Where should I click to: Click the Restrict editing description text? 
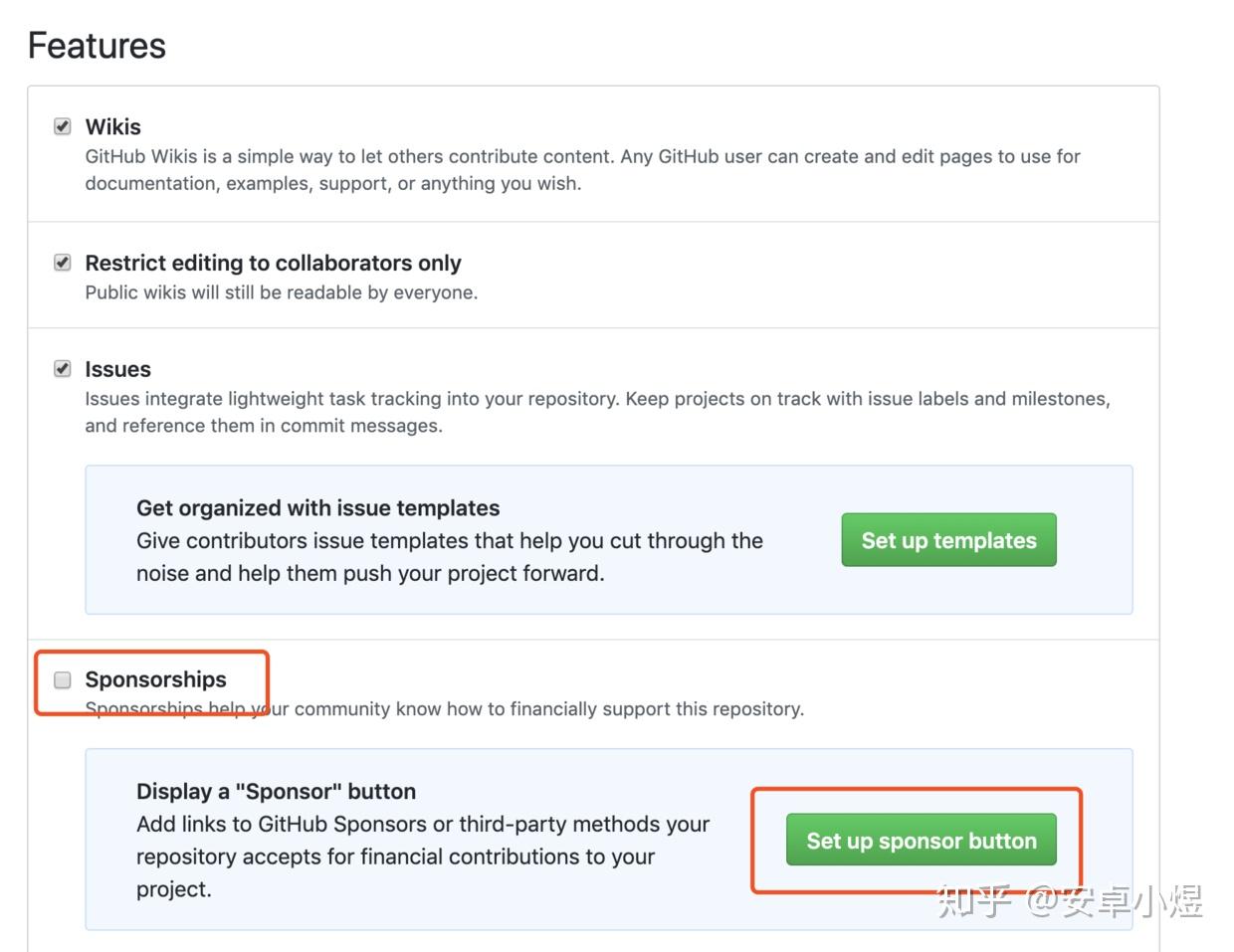point(282,291)
